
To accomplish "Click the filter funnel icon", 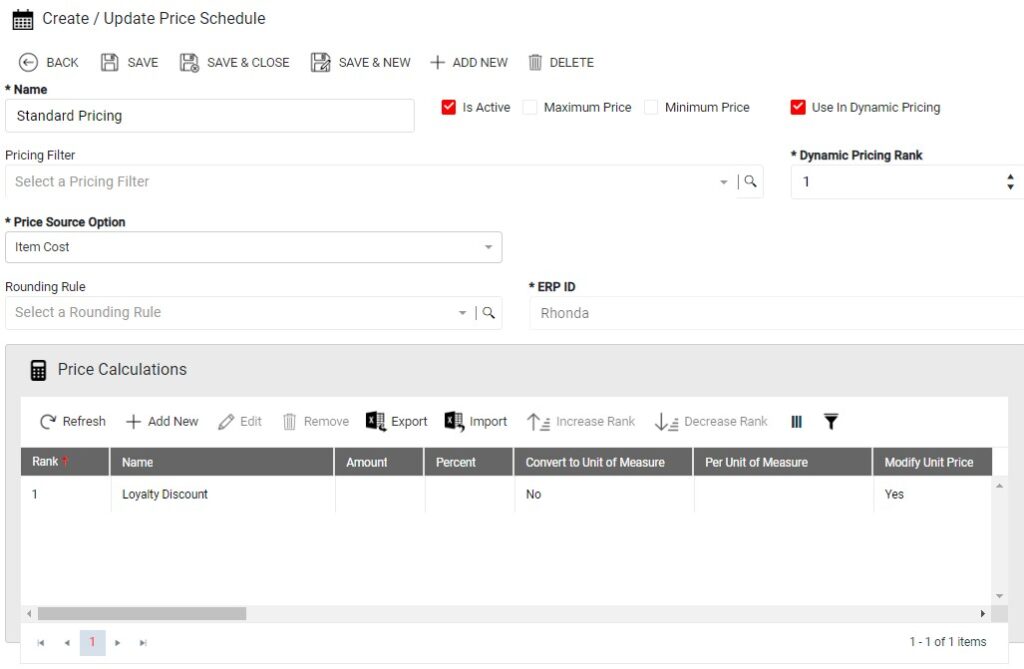I will [831, 421].
